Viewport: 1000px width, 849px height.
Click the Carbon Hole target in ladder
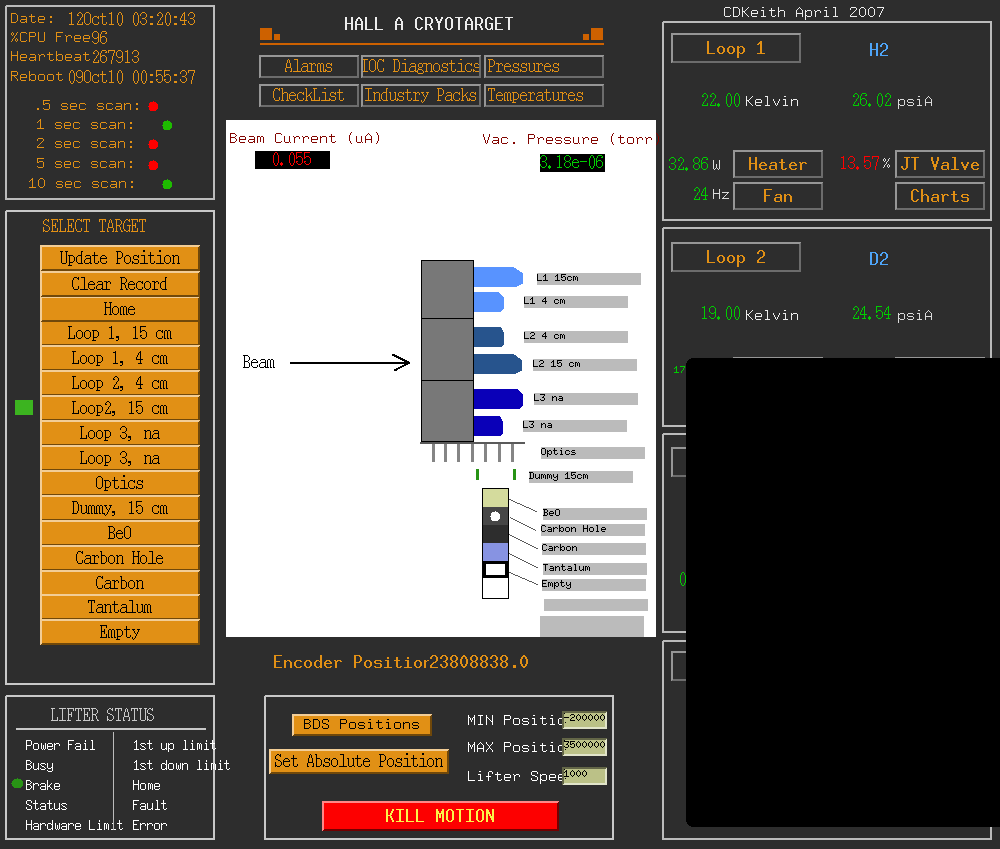coord(496,516)
